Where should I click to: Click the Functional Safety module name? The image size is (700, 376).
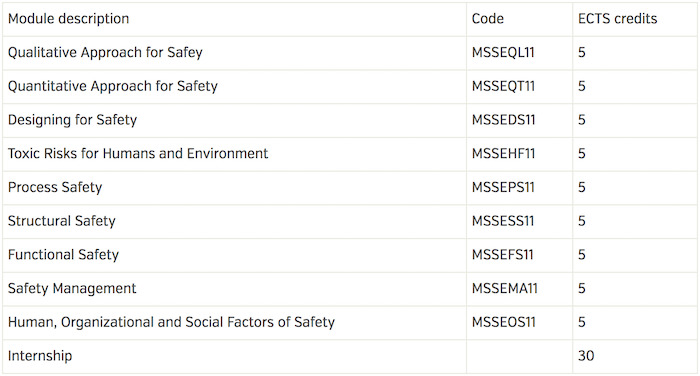pos(63,255)
